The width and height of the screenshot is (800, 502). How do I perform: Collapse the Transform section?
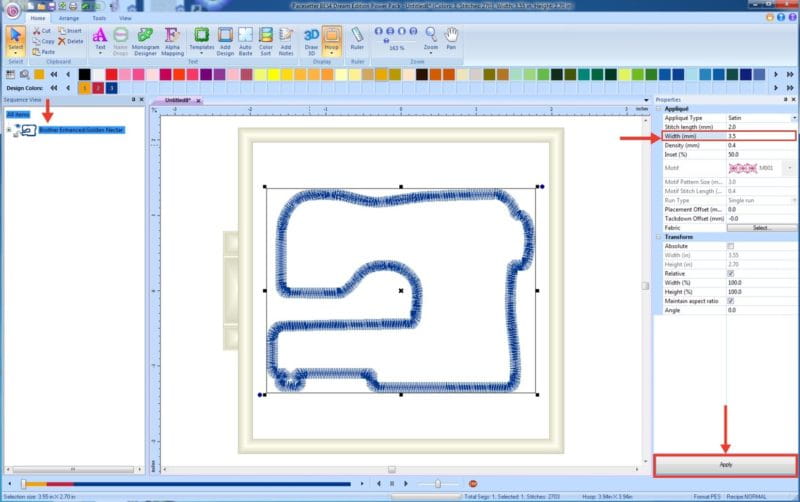tap(658, 237)
